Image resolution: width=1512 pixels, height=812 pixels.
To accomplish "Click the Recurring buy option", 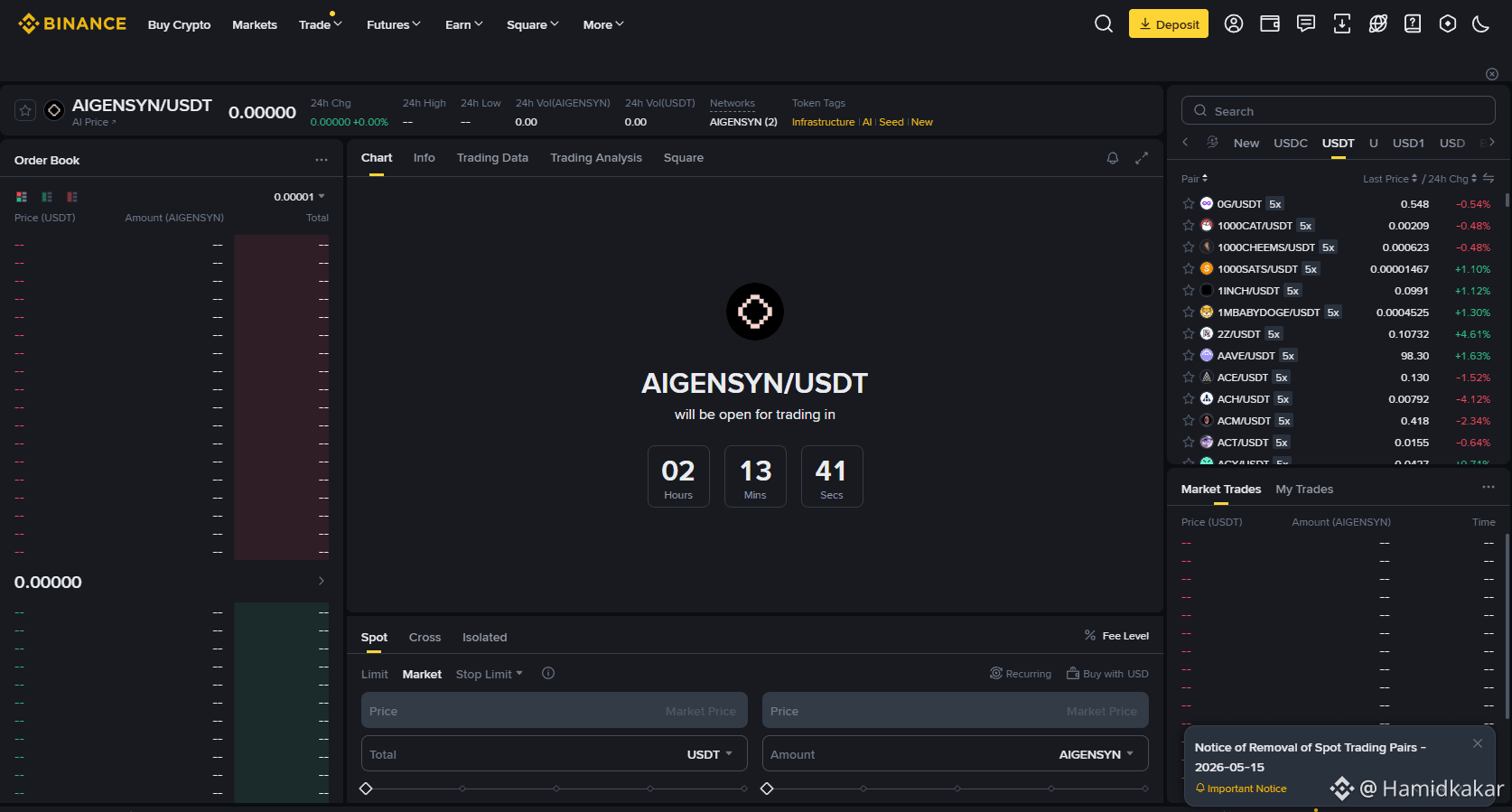I will point(1021,674).
